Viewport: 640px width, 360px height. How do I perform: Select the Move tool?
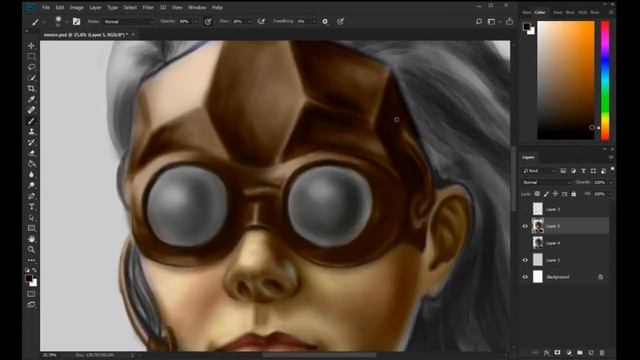tap(31, 46)
